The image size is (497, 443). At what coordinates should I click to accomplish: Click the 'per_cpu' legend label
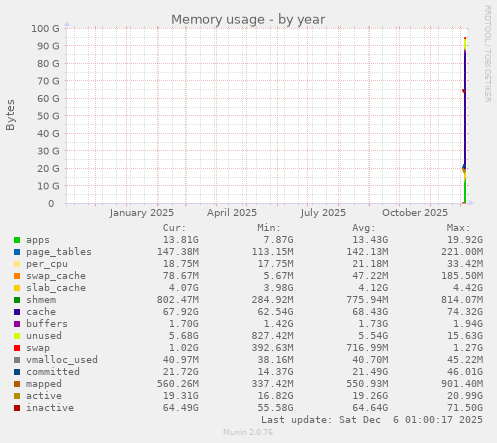pos(47,264)
